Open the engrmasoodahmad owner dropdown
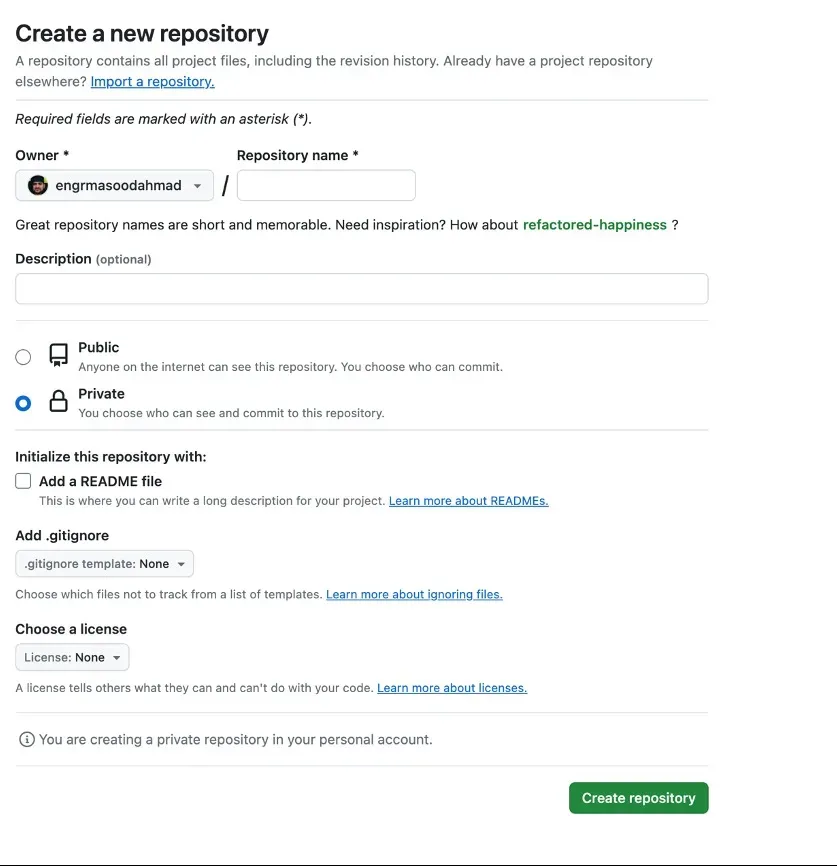837x866 pixels. coord(114,185)
